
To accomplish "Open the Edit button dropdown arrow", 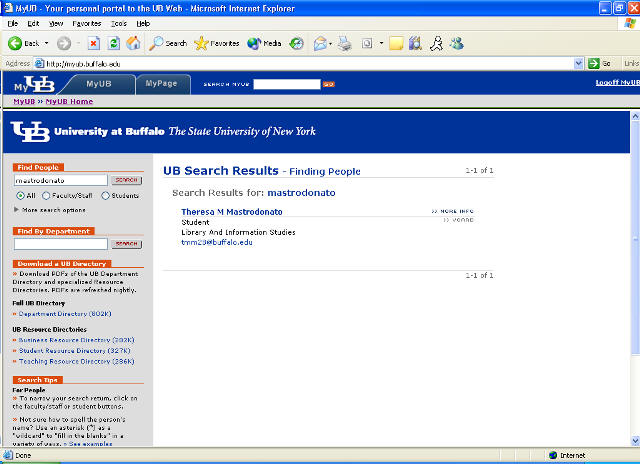I will tap(382, 43).
